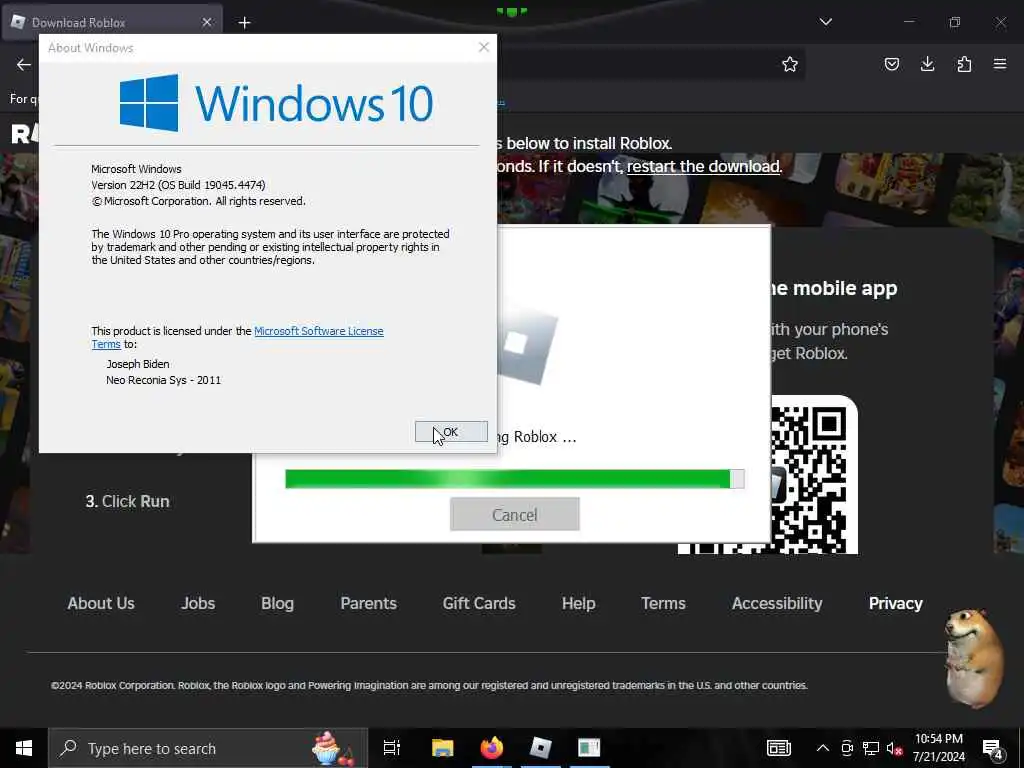Image resolution: width=1024 pixels, height=768 pixels.
Task: Open the Firefox downloads panel
Action: point(927,64)
